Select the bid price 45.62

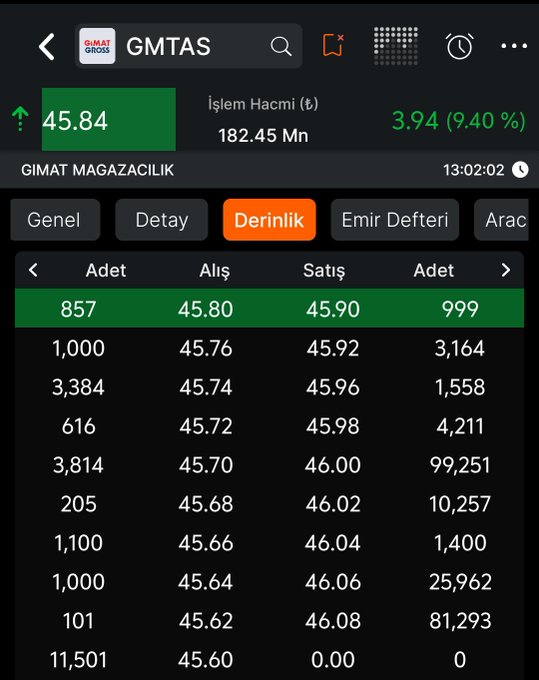(206, 621)
